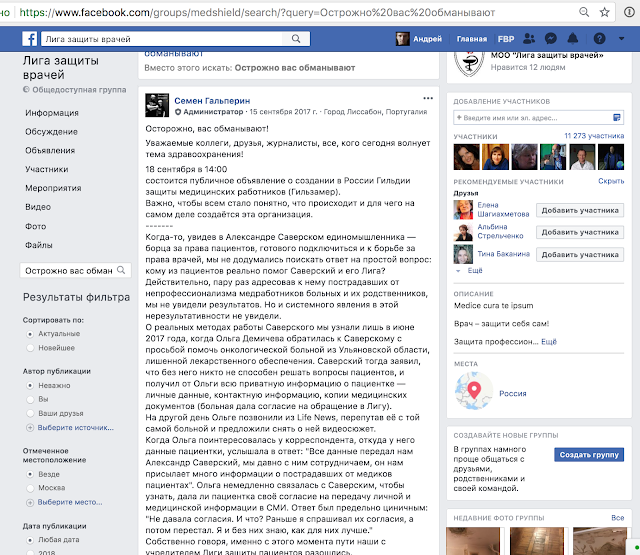Open the notifications bell
Viewport: 640px width, 555px height.
click(573, 38)
